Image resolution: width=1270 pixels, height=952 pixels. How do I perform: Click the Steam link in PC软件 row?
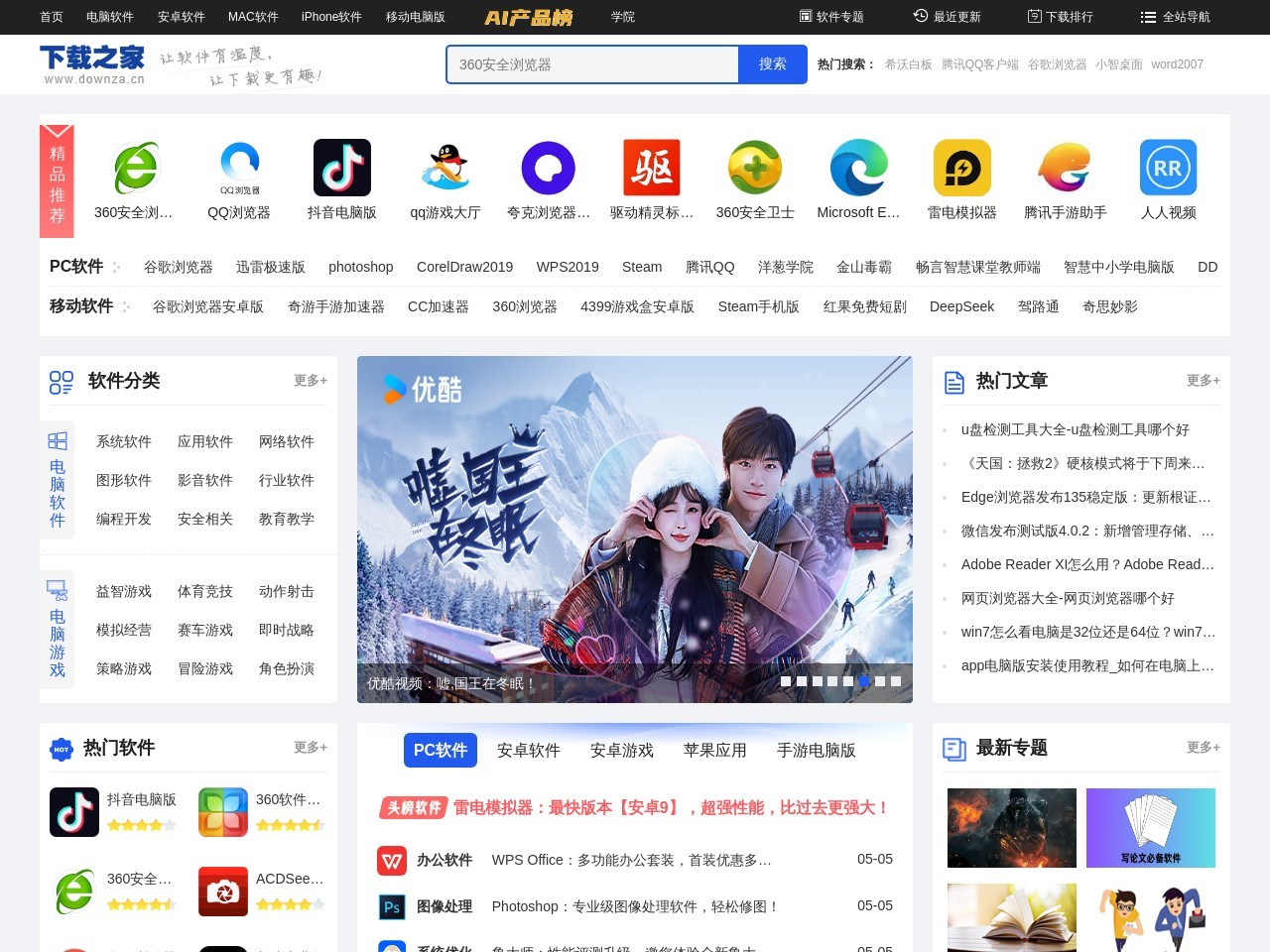[642, 267]
